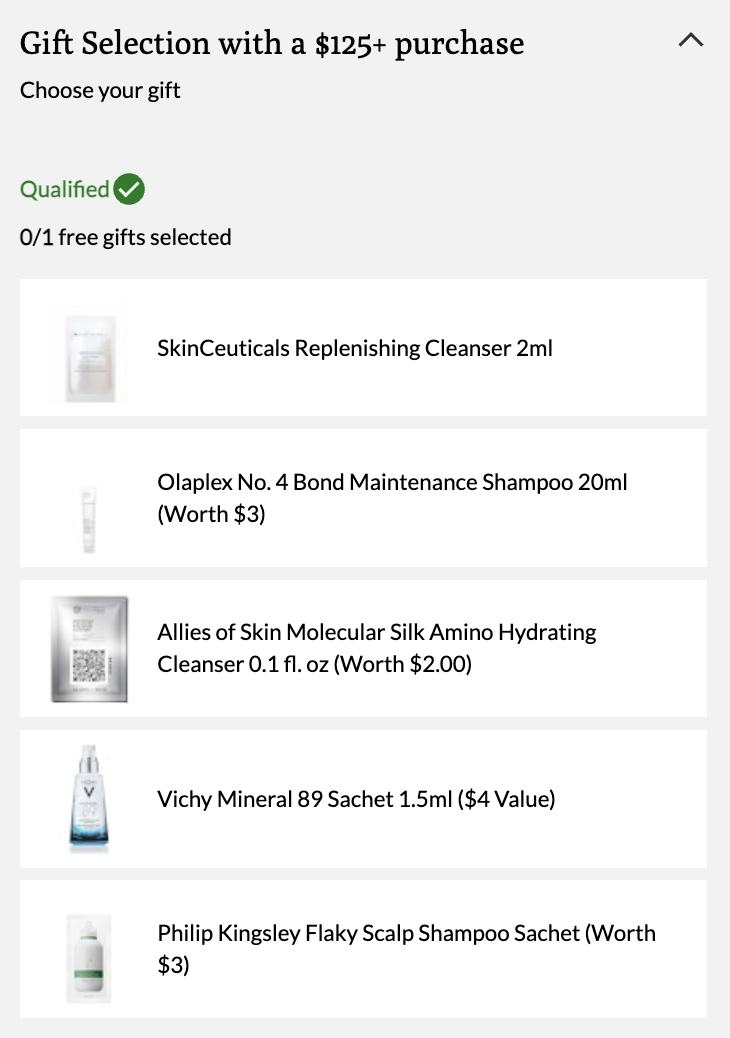Choose Olaplex No. 4 Bond Maintenance Shampoo gift
The image size is (730, 1038).
point(363,498)
